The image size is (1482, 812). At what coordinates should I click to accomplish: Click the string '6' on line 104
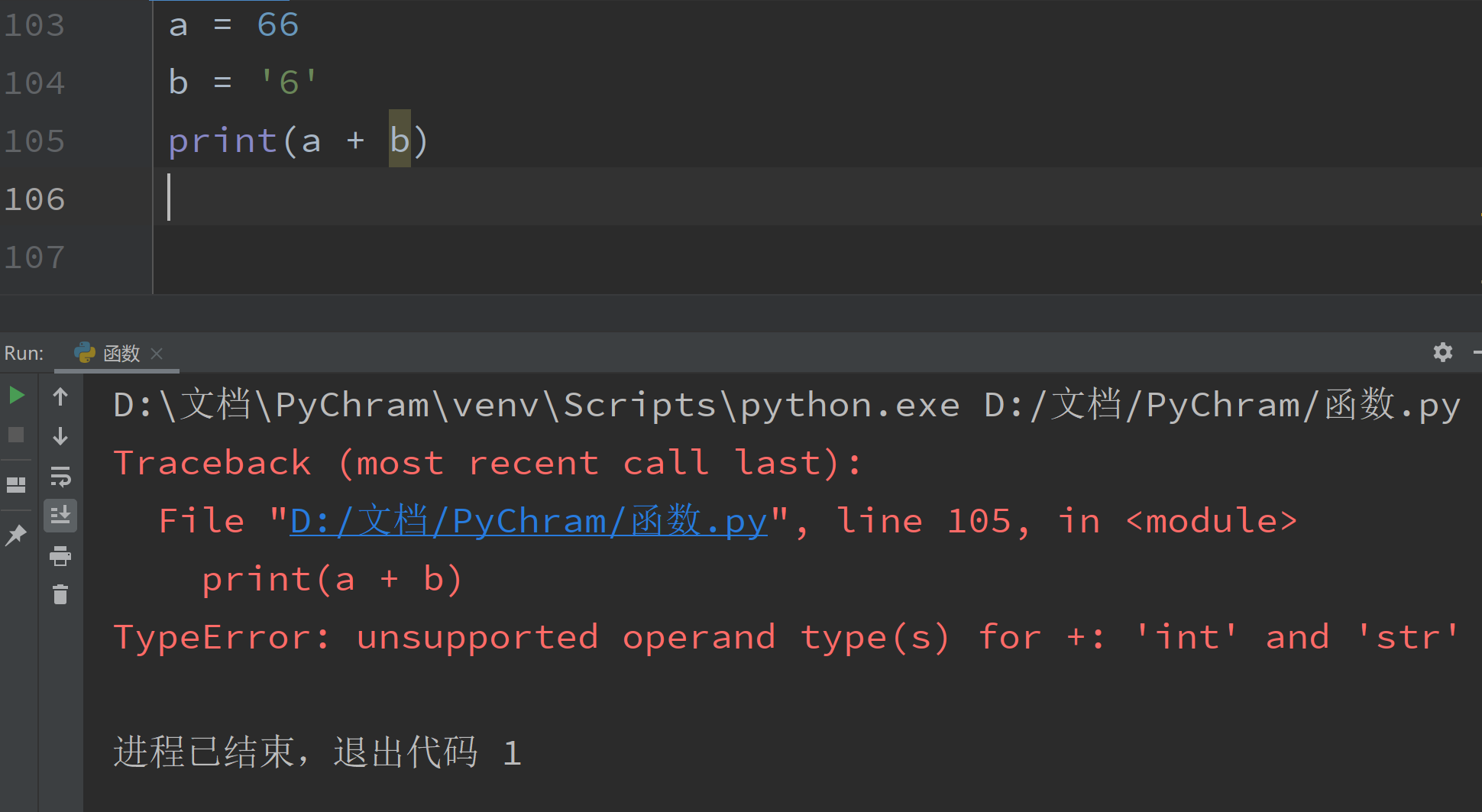click(289, 82)
